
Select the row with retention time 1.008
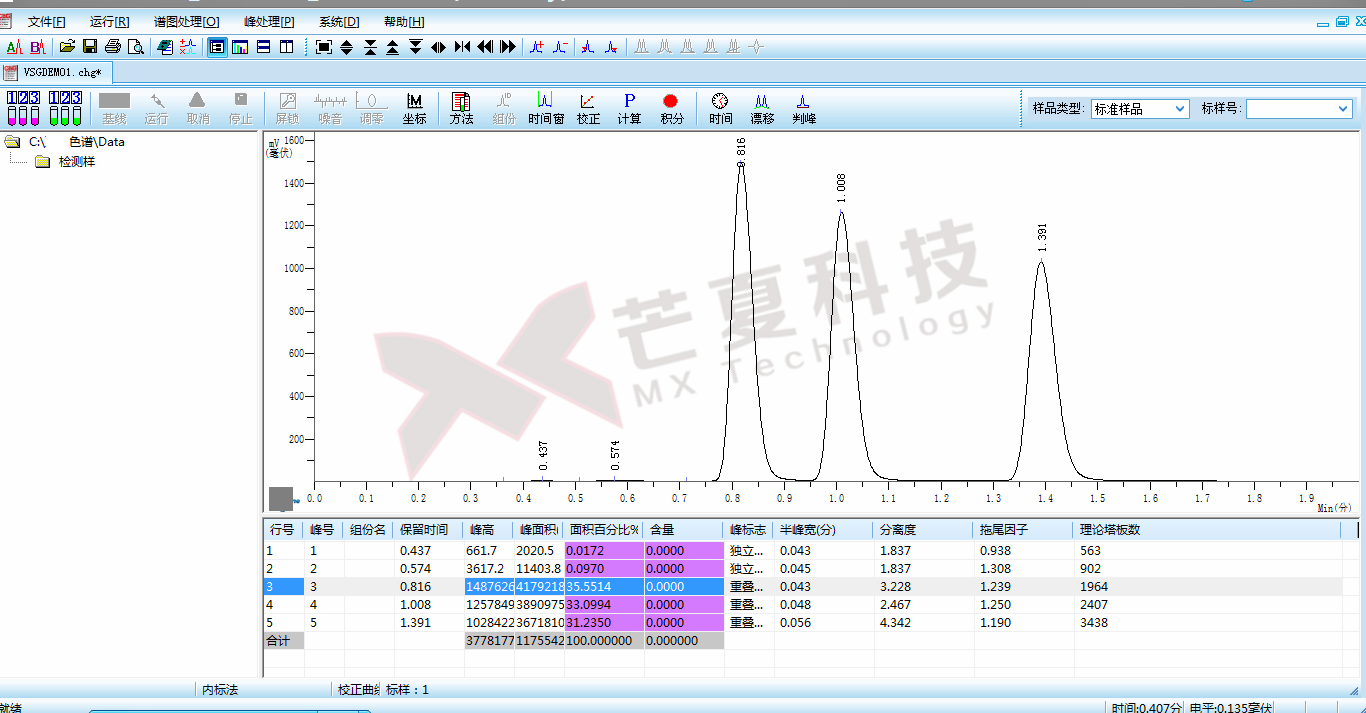[x=802, y=604]
